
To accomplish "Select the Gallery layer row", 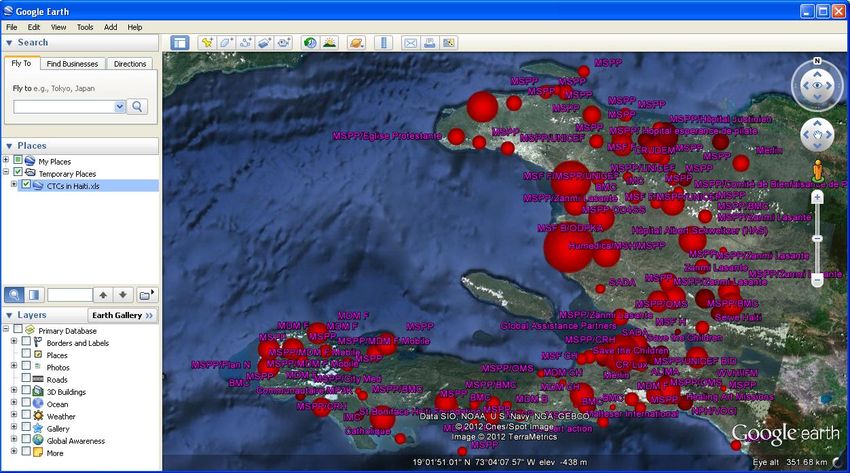I will [57, 429].
